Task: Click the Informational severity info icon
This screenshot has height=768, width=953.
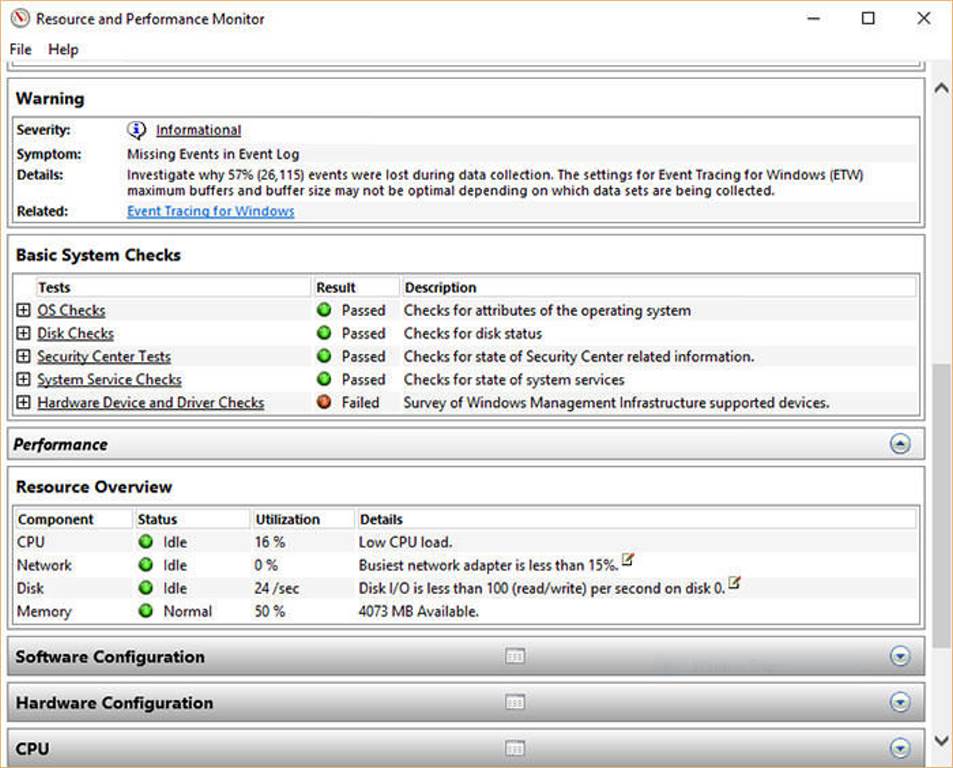Action: click(136, 129)
